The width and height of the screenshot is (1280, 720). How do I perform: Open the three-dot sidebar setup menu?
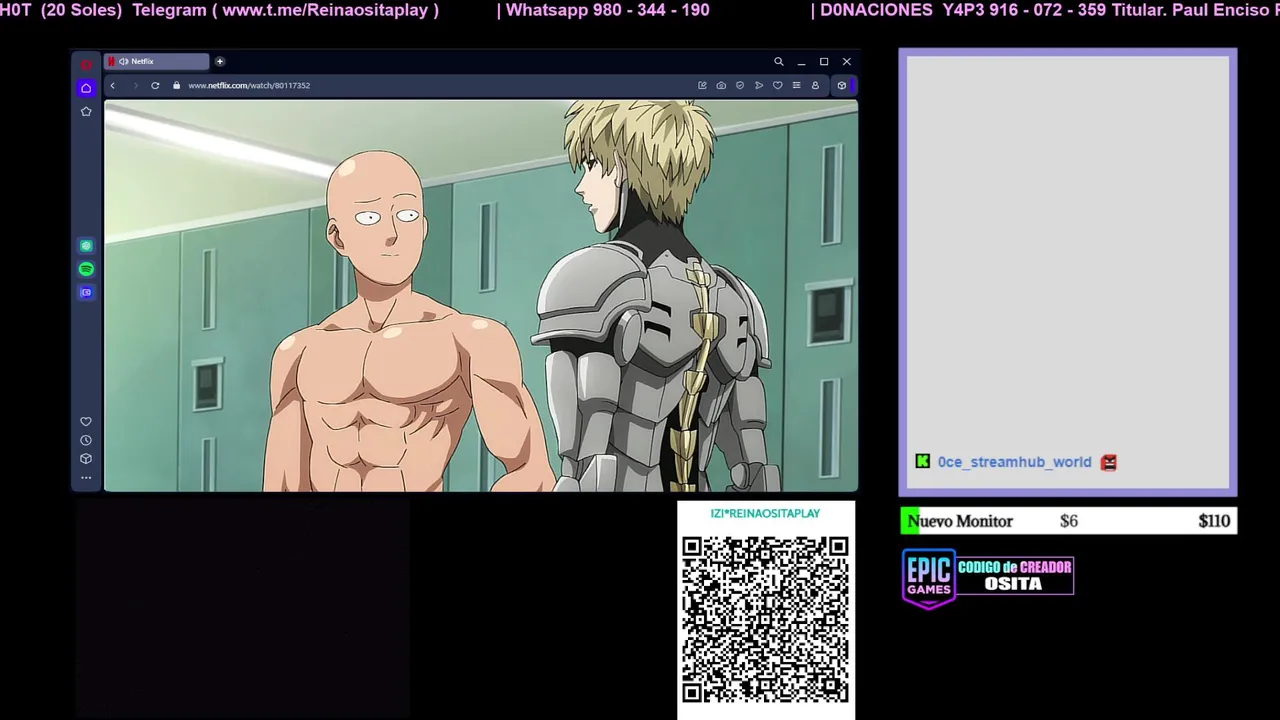coord(86,478)
